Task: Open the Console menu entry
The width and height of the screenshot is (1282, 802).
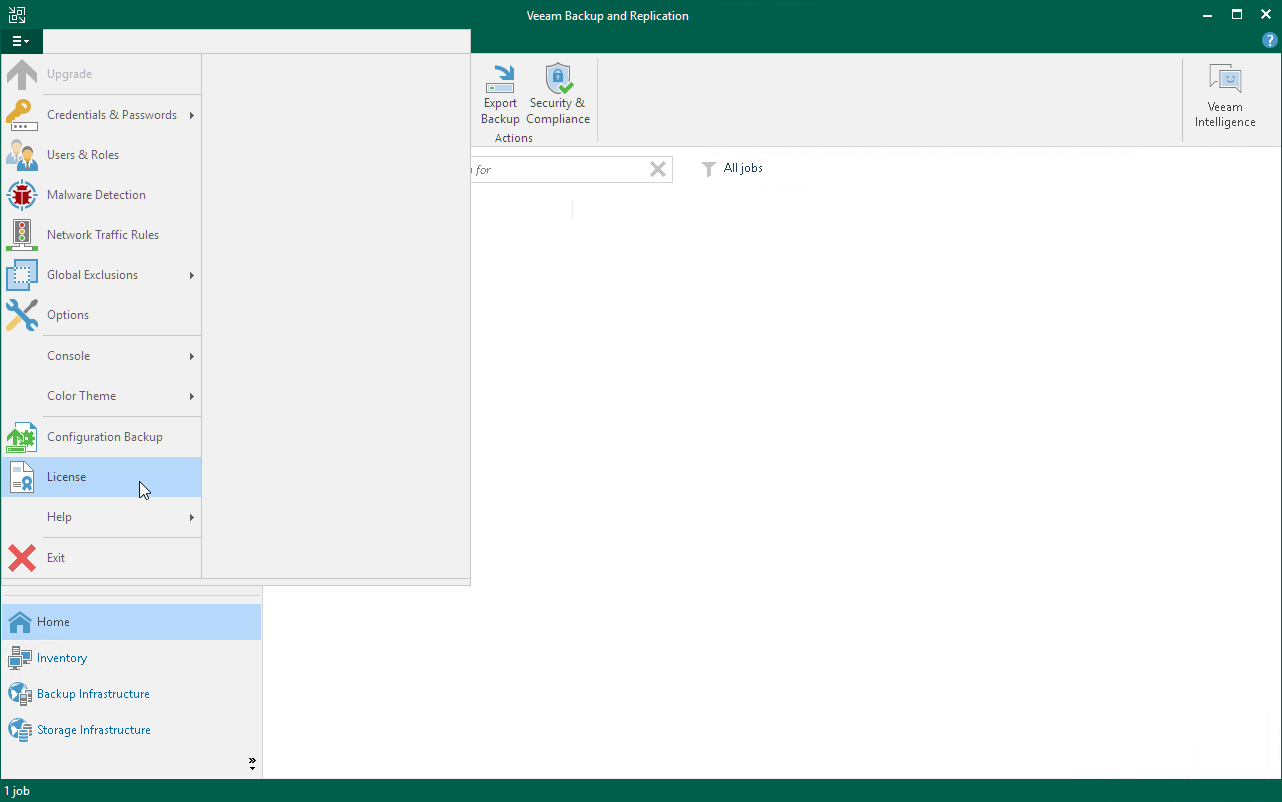Action: tap(102, 356)
